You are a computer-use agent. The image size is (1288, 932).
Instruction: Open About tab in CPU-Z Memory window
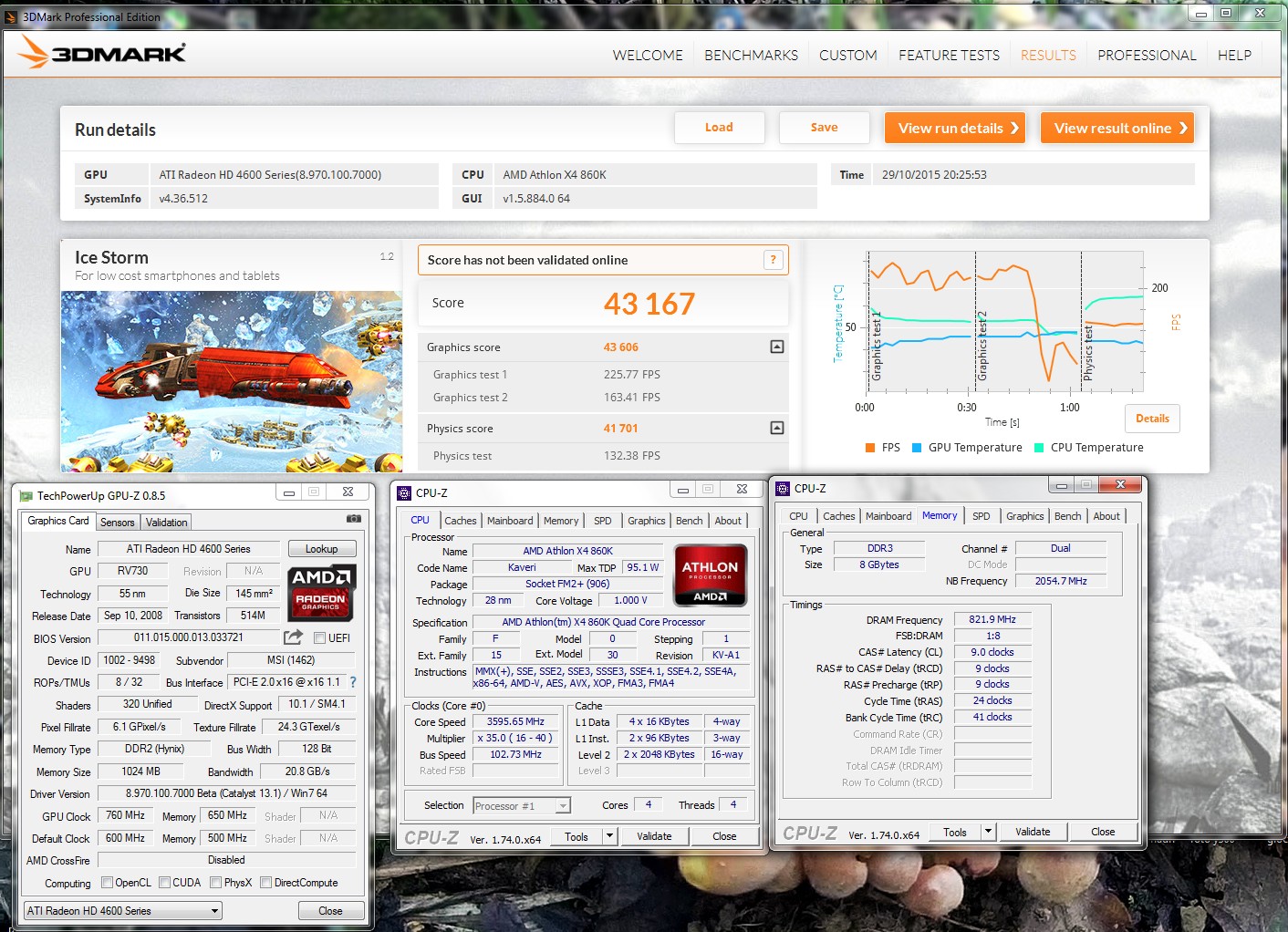coord(1106,516)
